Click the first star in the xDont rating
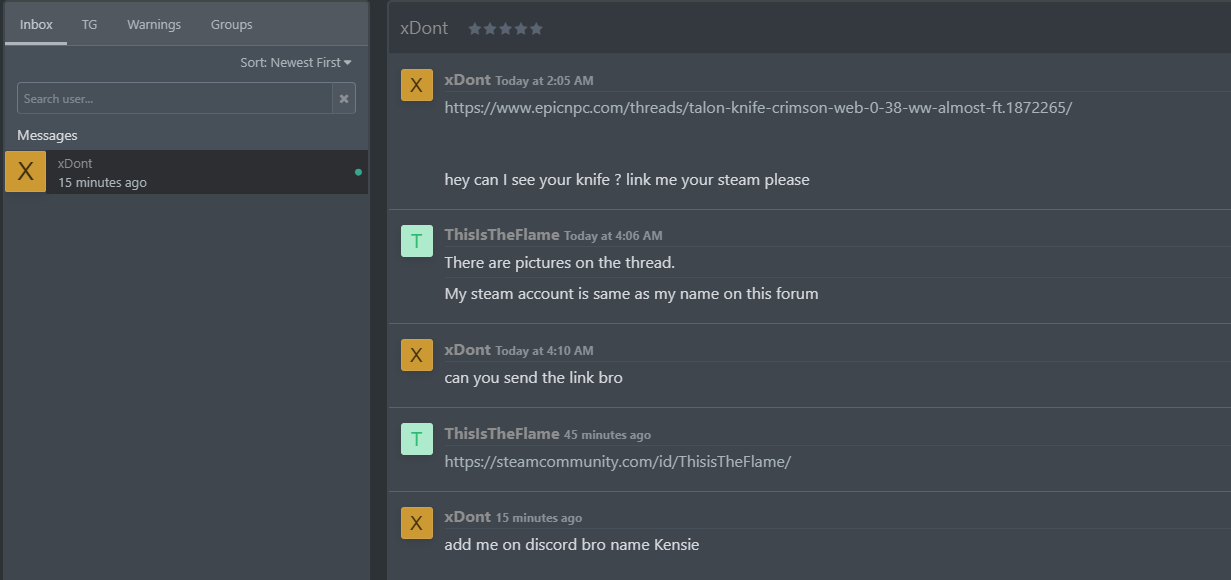 point(475,29)
